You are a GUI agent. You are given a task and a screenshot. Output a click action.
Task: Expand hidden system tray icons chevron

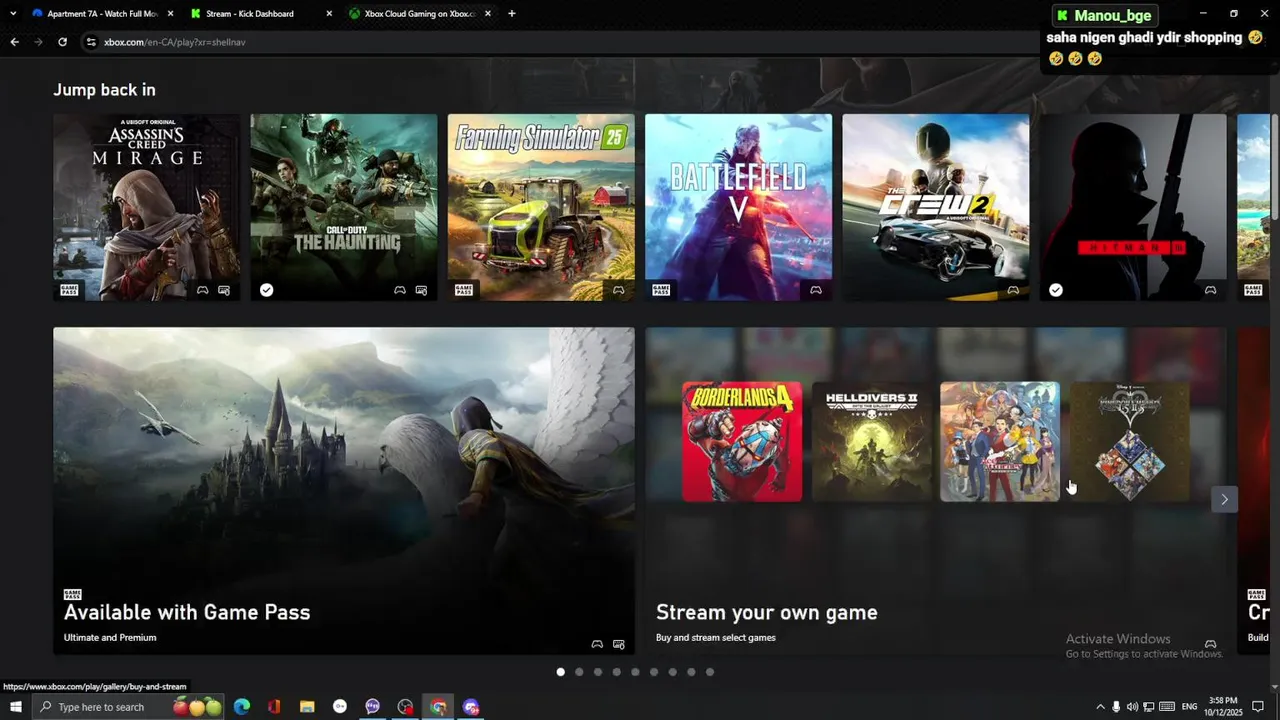click(1100, 707)
